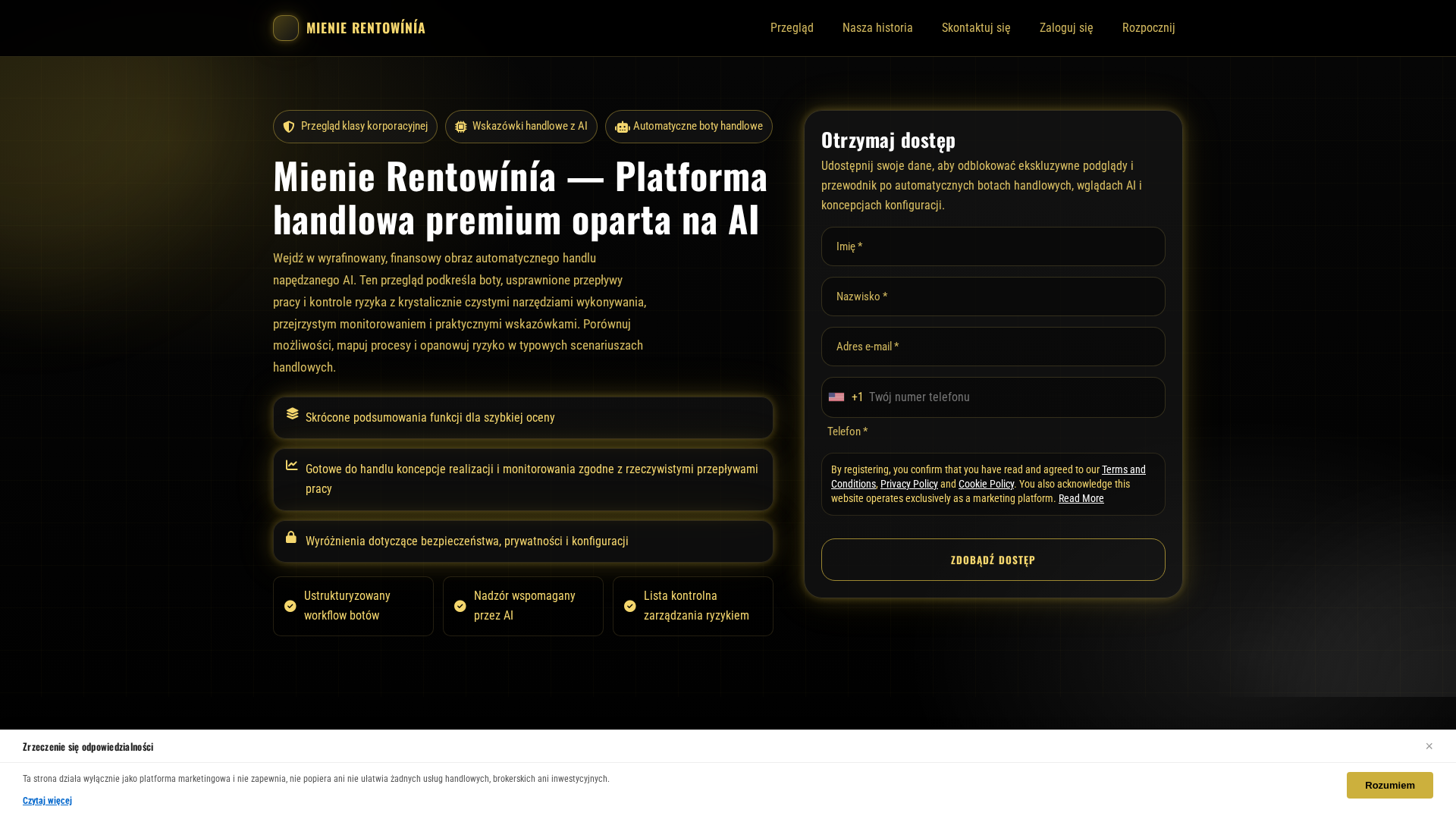The height and width of the screenshot is (819, 1456).
Task: Focus the Adres e-mail input field
Action: [x=993, y=347]
